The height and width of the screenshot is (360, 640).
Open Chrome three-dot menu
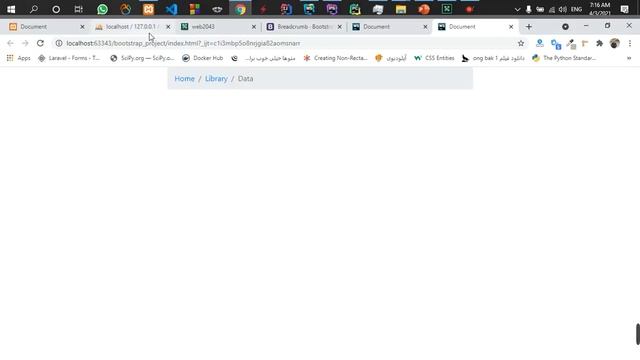[x=630, y=43]
